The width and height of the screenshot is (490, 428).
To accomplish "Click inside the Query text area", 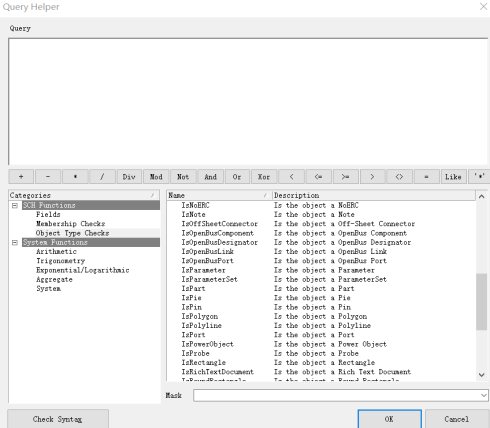I will pos(248,101).
